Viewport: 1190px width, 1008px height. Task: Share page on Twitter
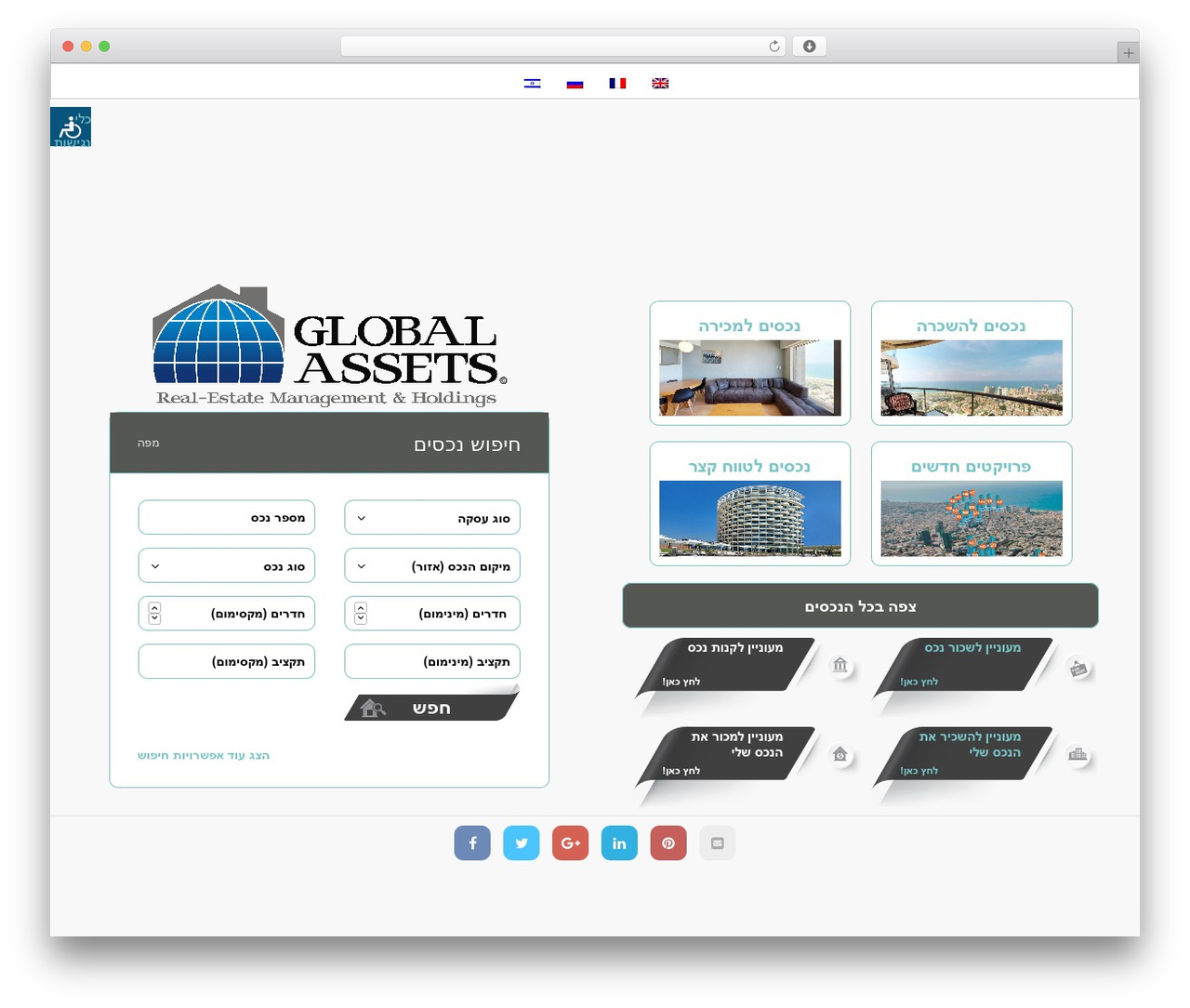522,843
